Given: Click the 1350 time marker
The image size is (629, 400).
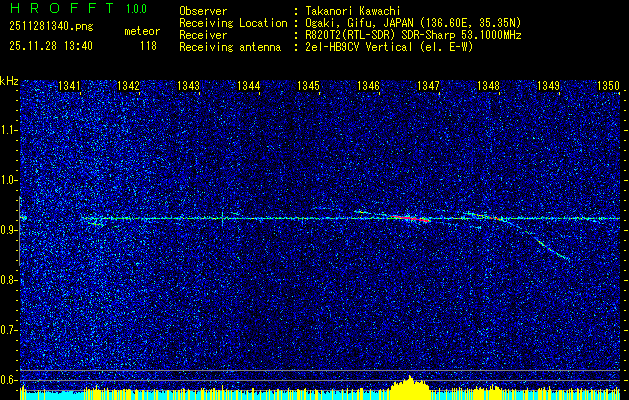Looking at the screenshot, I should point(609,86).
